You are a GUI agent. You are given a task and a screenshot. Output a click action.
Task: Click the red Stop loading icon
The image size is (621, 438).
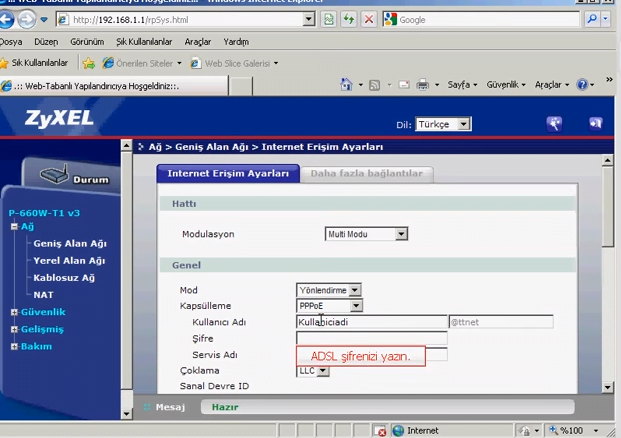(369, 19)
